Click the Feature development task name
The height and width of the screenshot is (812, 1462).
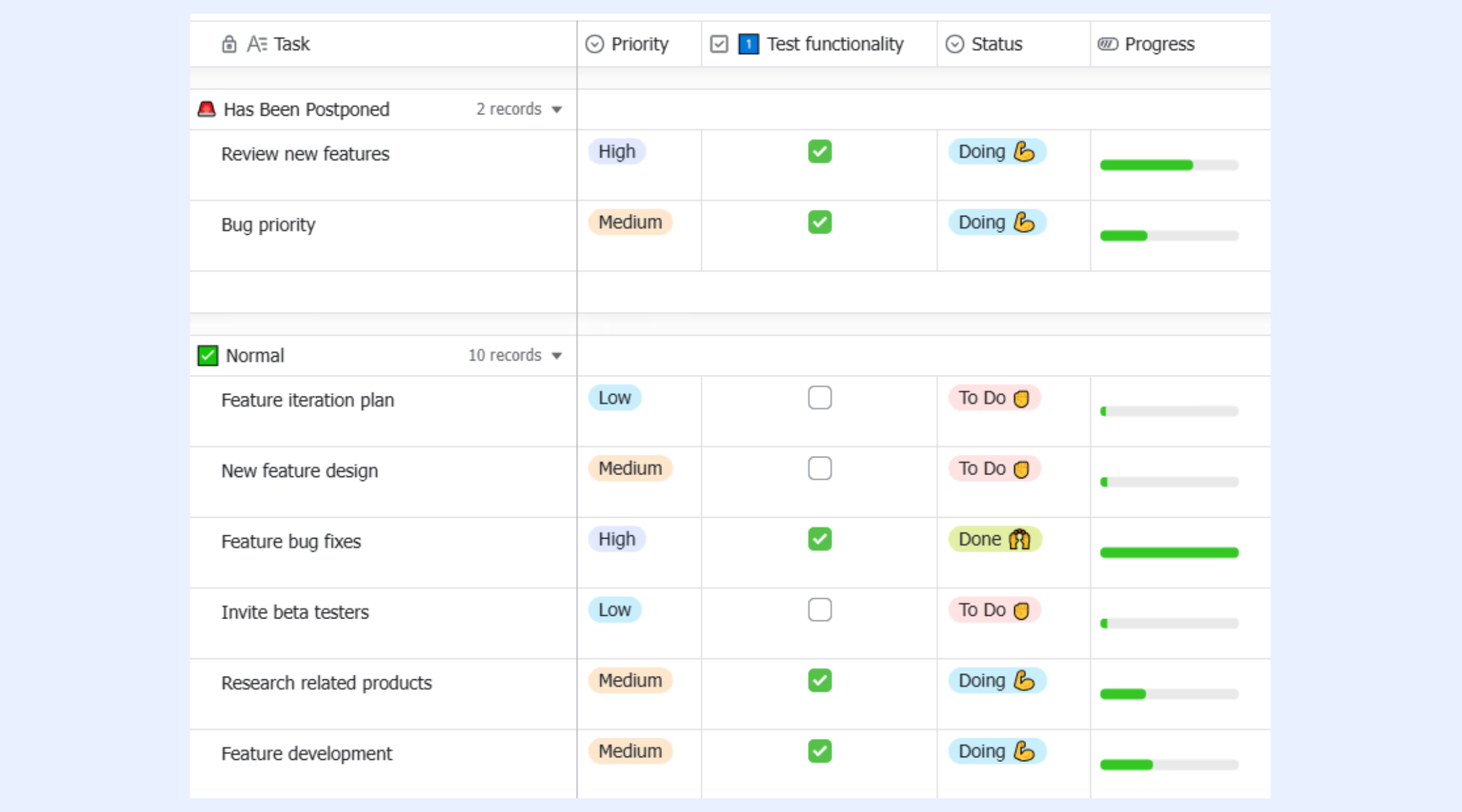(307, 753)
